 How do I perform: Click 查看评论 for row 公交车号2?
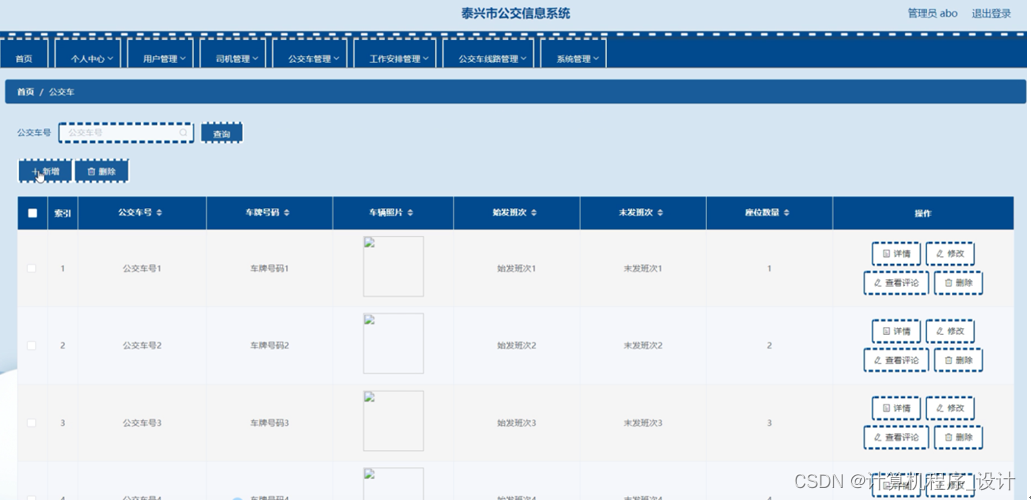pos(896,360)
